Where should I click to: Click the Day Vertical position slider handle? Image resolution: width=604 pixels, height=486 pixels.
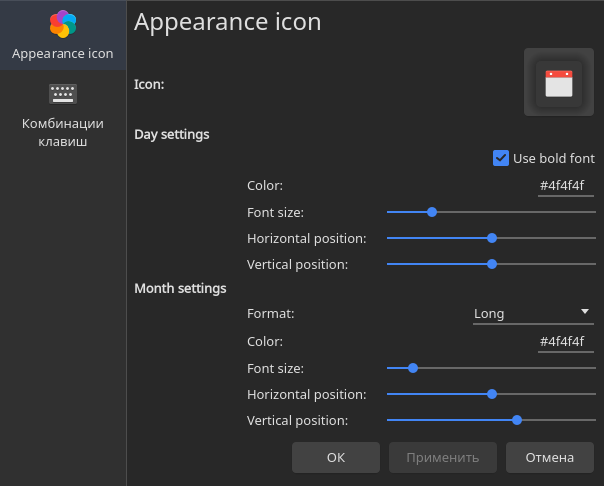pos(492,264)
